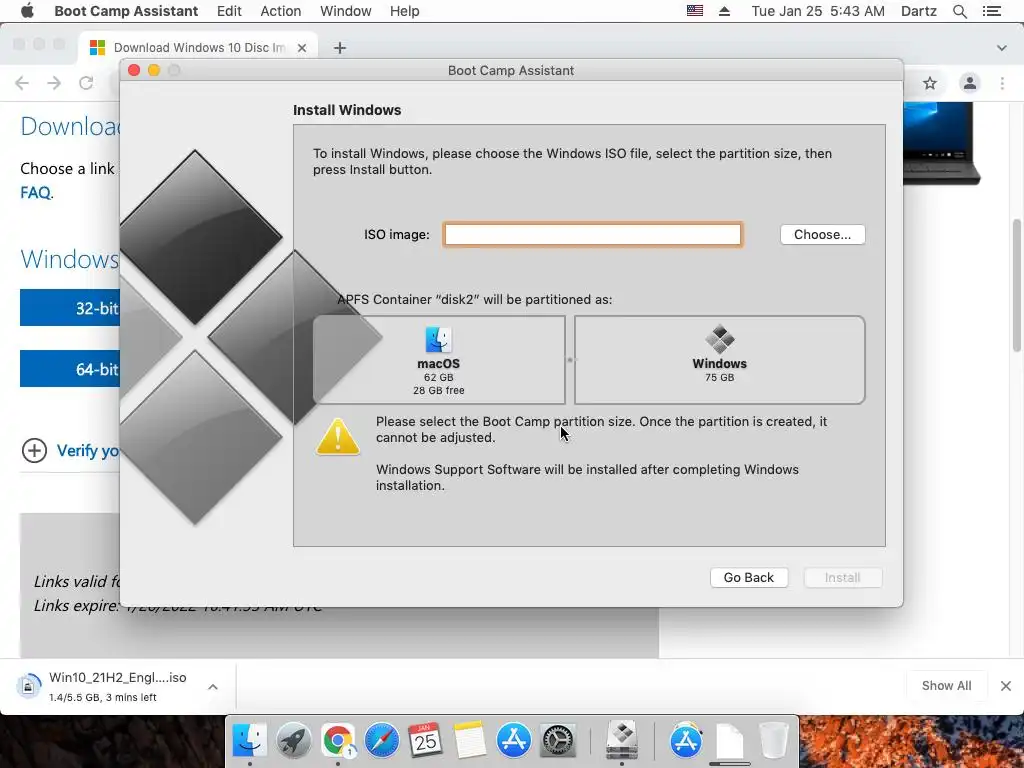Select the Windows partition box
The width and height of the screenshot is (1024, 768).
720,360
